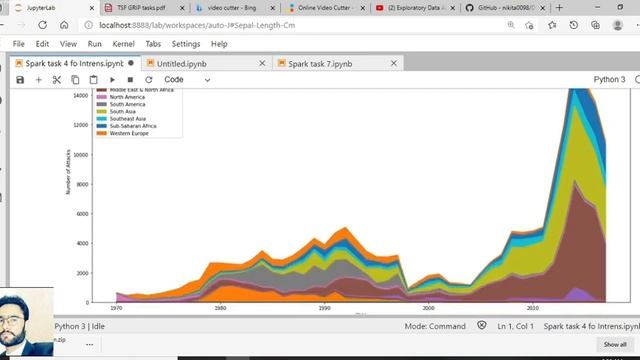Viewport: 640px width, 360px height.
Task: Click the North America legend swatch
Action: (102, 97)
